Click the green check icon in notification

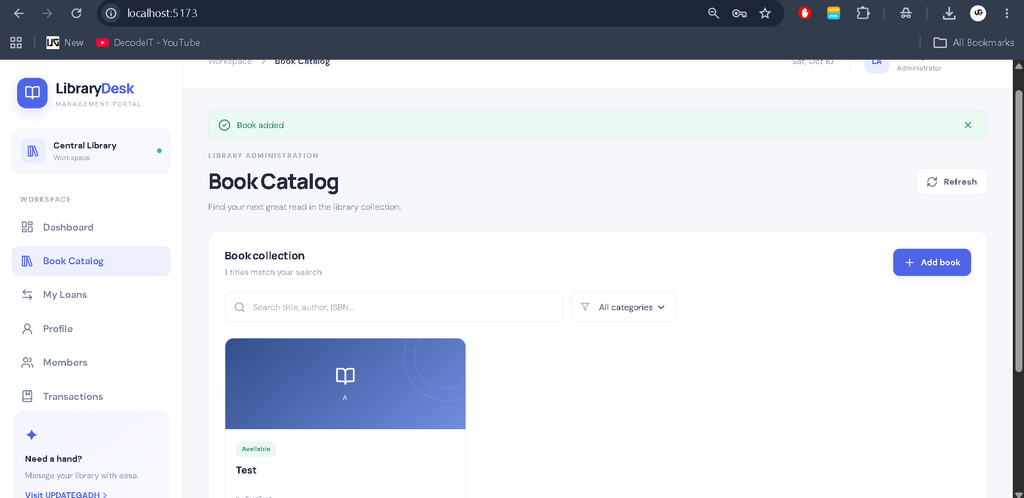pyautogui.click(x=225, y=125)
